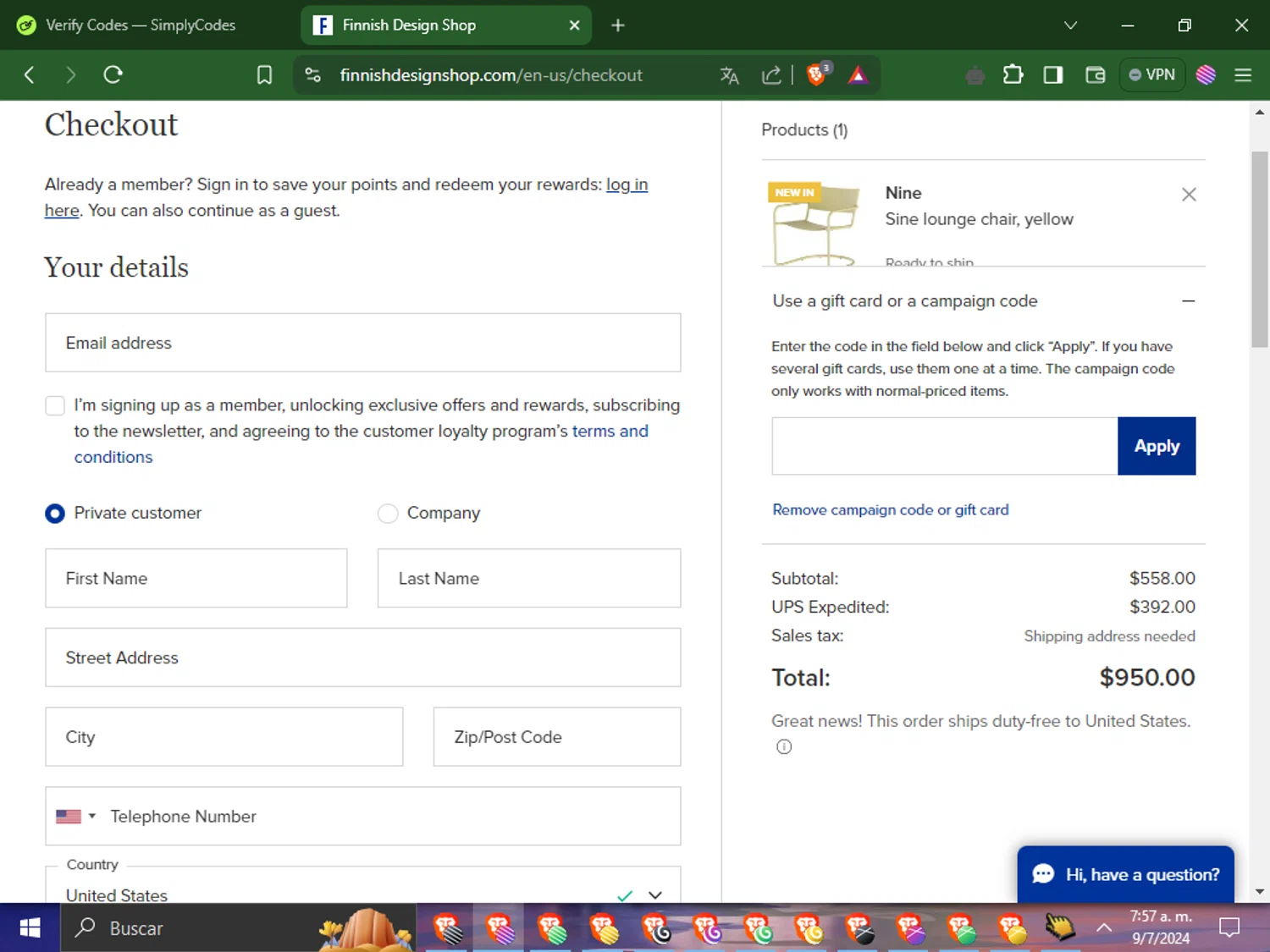Open the striped profile avatar icon

(x=1206, y=75)
